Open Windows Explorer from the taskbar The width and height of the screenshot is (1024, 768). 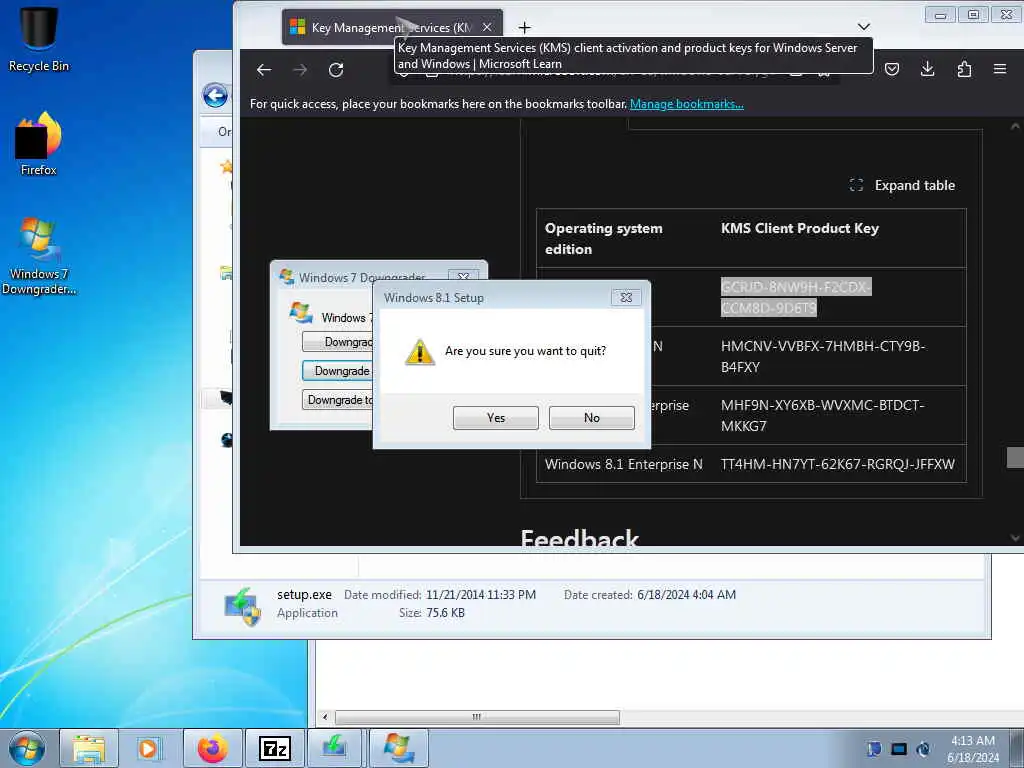click(x=89, y=748)
